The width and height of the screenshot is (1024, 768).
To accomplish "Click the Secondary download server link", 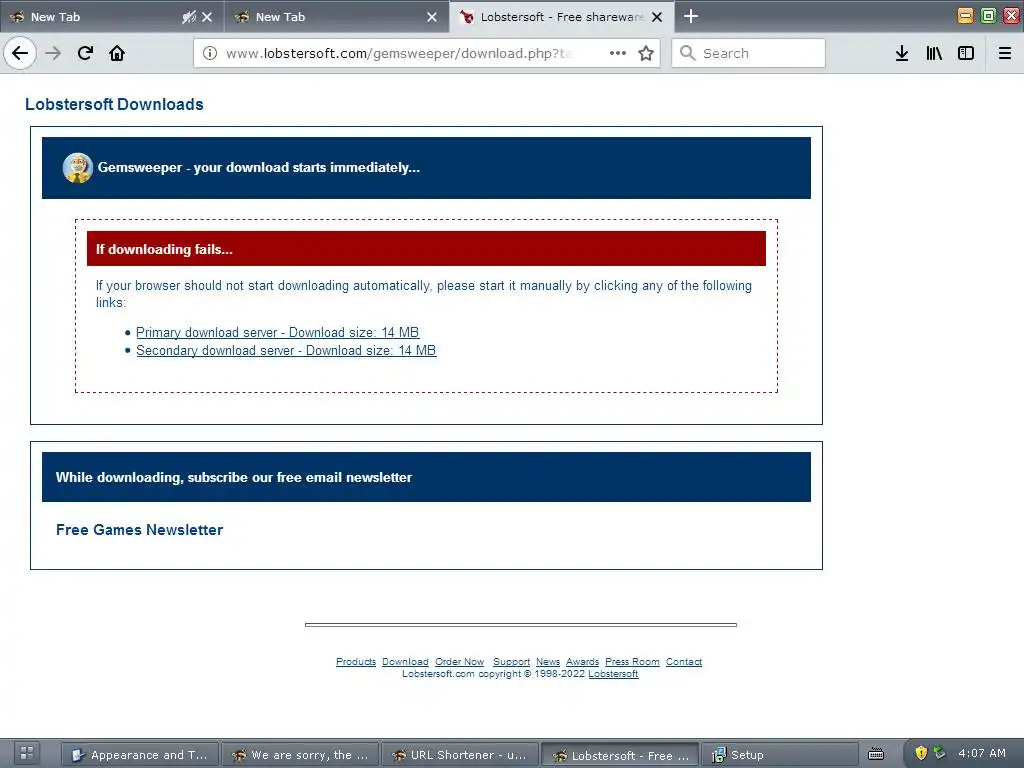I will coord(286,350).
